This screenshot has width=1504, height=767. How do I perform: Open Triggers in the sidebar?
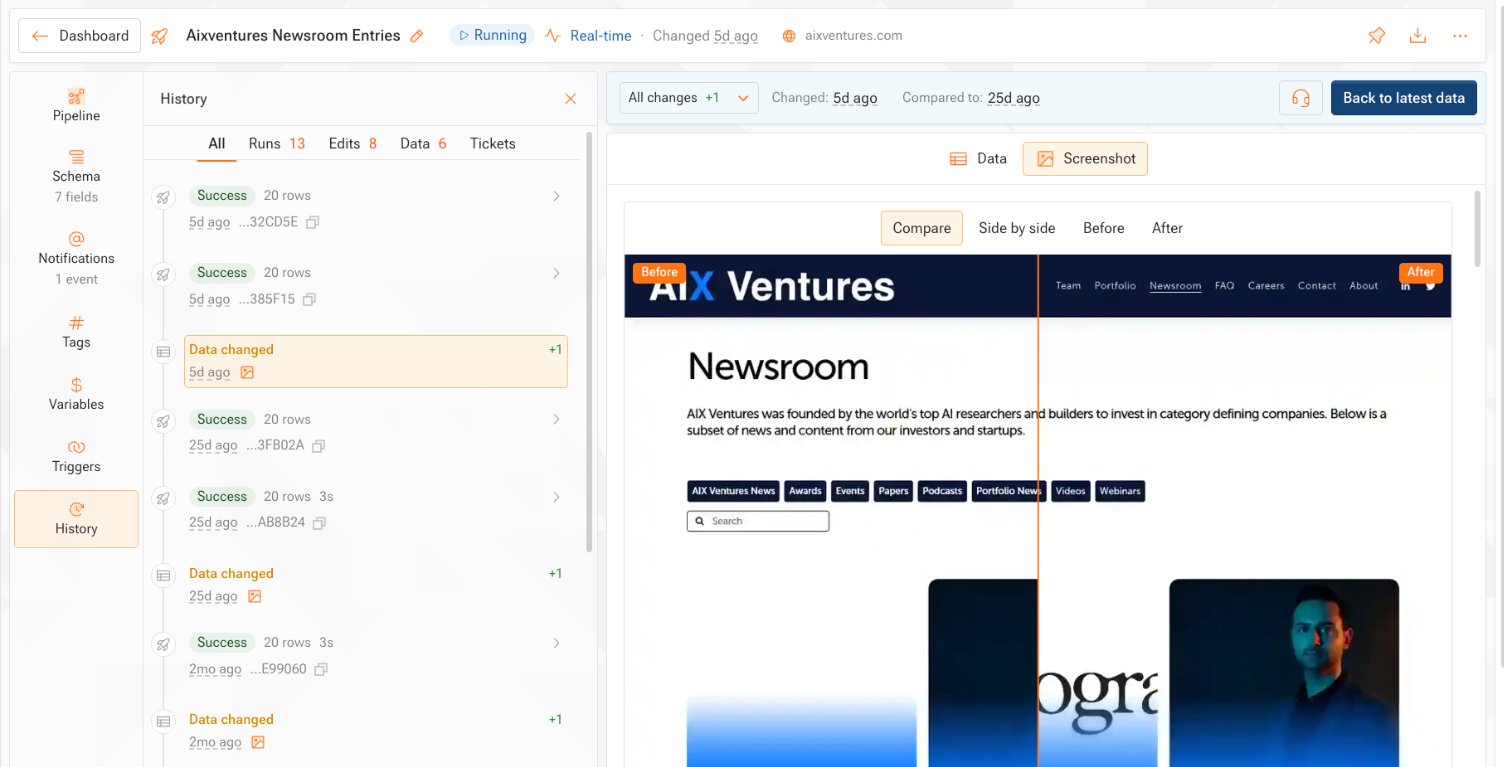point(76,456)
